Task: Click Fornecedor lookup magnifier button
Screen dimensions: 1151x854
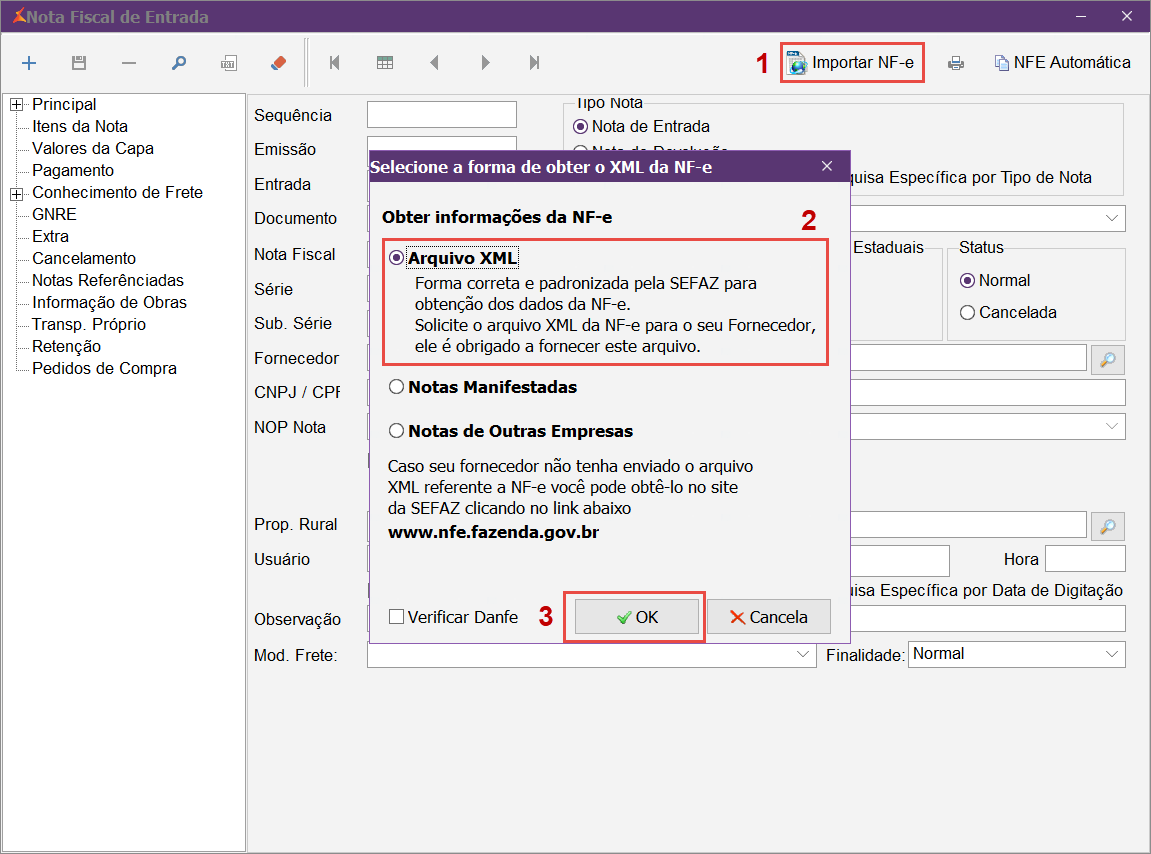Action: pos(1108,359)
